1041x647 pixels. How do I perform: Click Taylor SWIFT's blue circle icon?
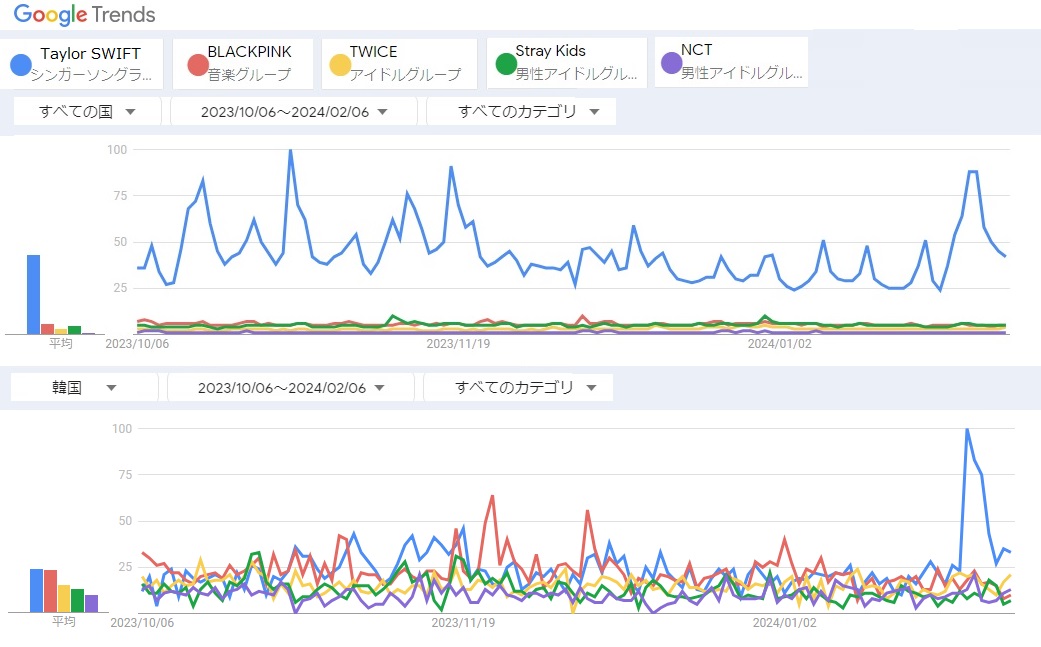click(20, 65)
